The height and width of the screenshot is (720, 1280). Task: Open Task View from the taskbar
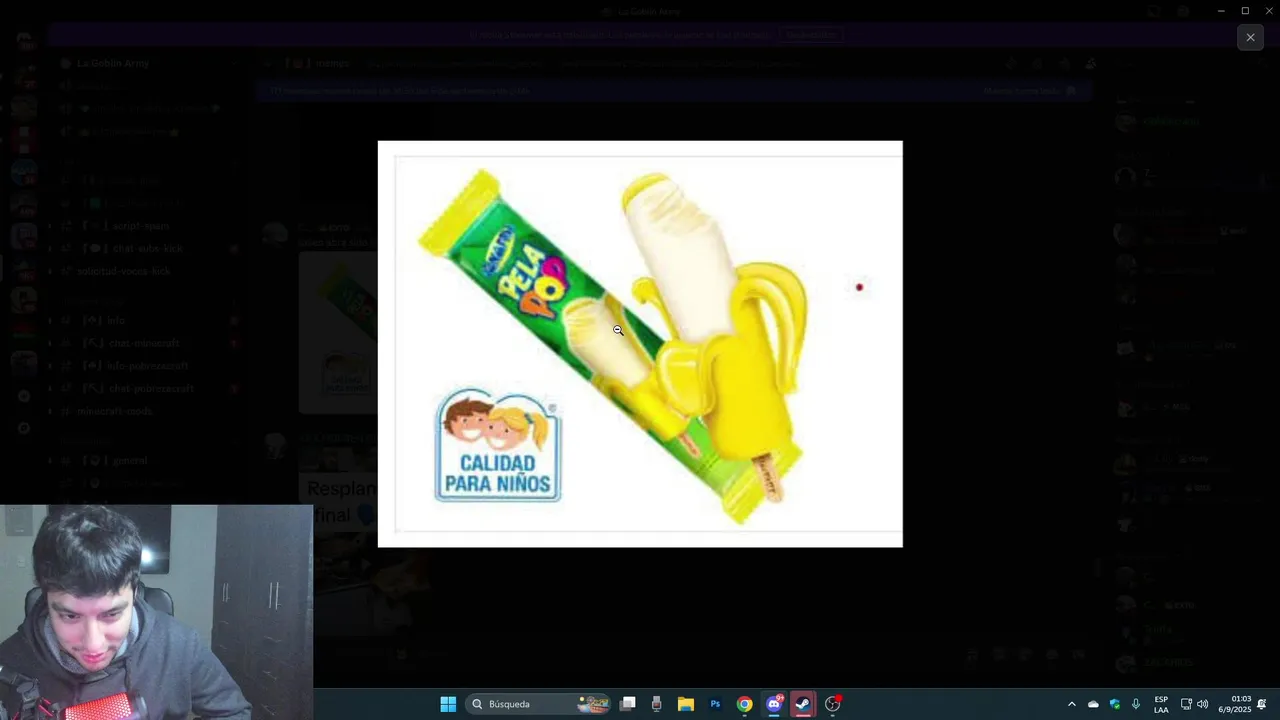tap(628, 704)
